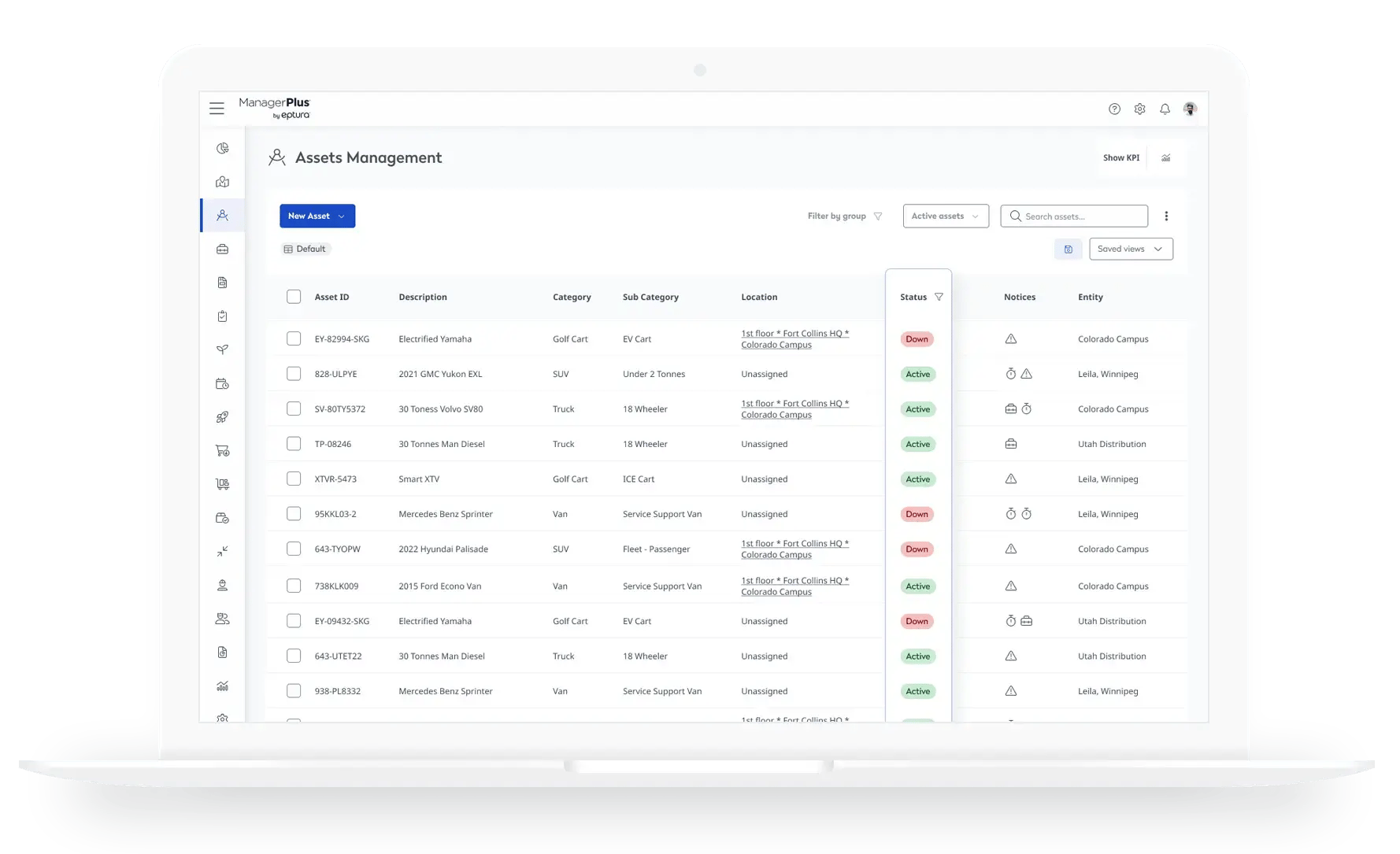Viewport: 1400px width, 854px height.
Task: Click the toolbox notice icon for TP-08246
Action: 1011,444
